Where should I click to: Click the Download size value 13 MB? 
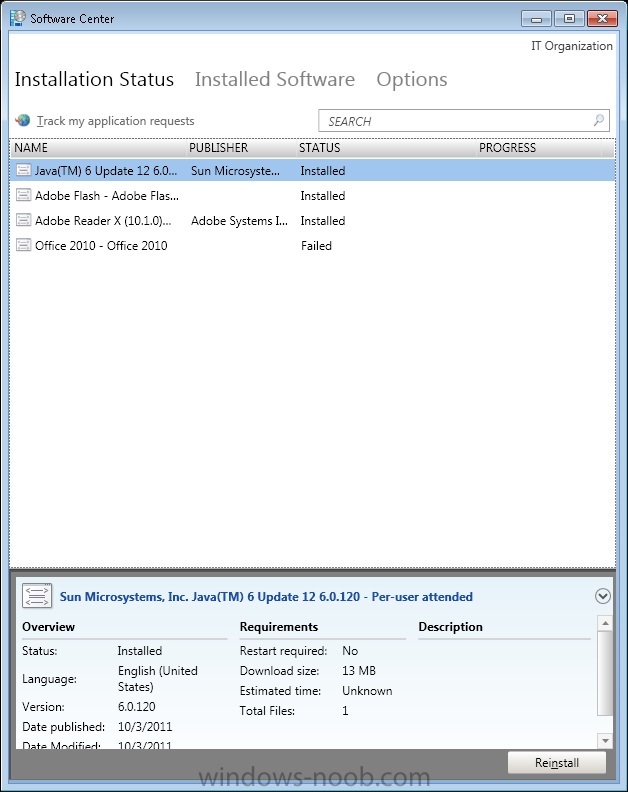pos(359,670)
